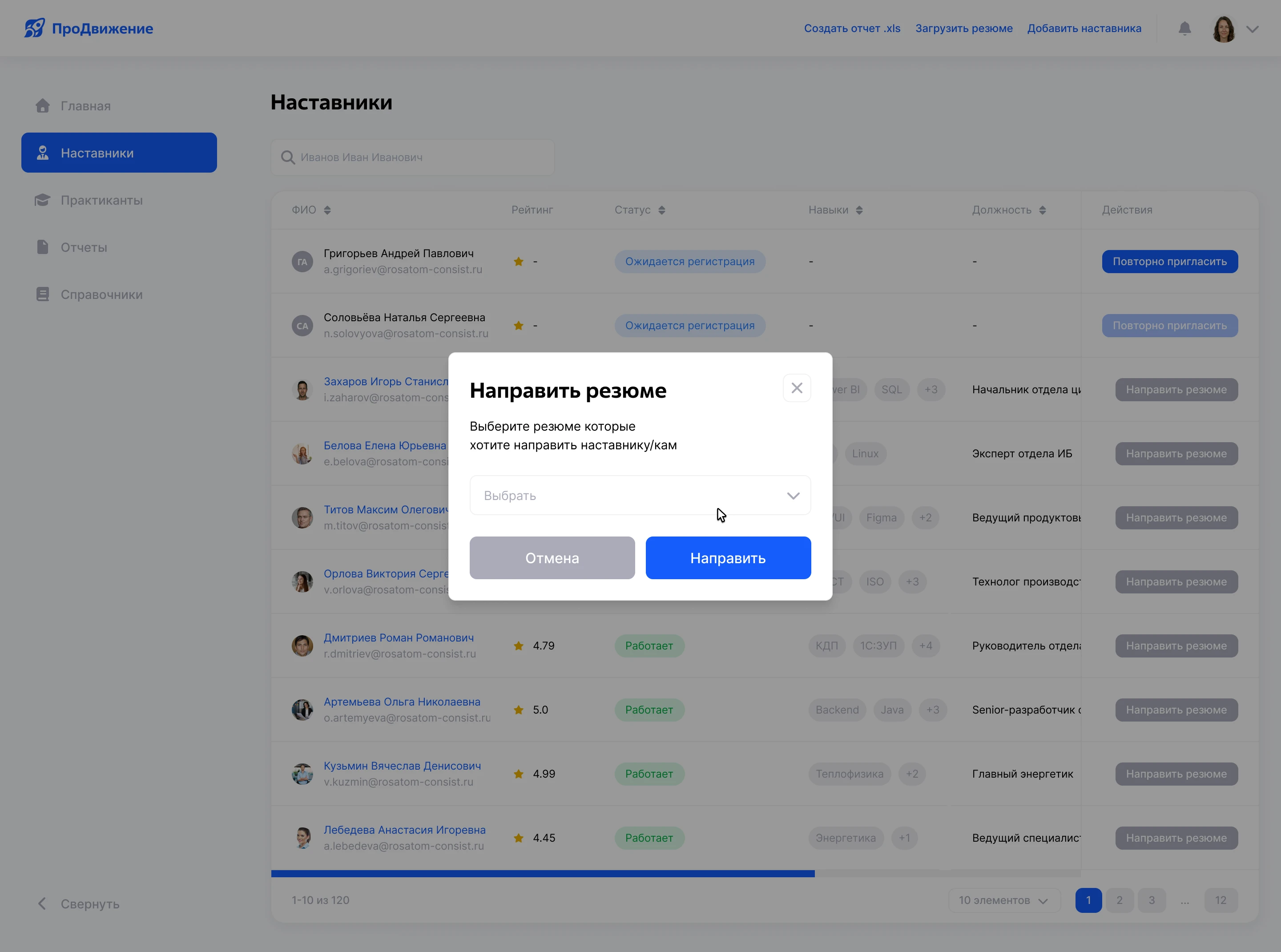Screen dimensions: 1281x952
Task: Click Добавить наставника link
Action: click(x=1084, y=28)
